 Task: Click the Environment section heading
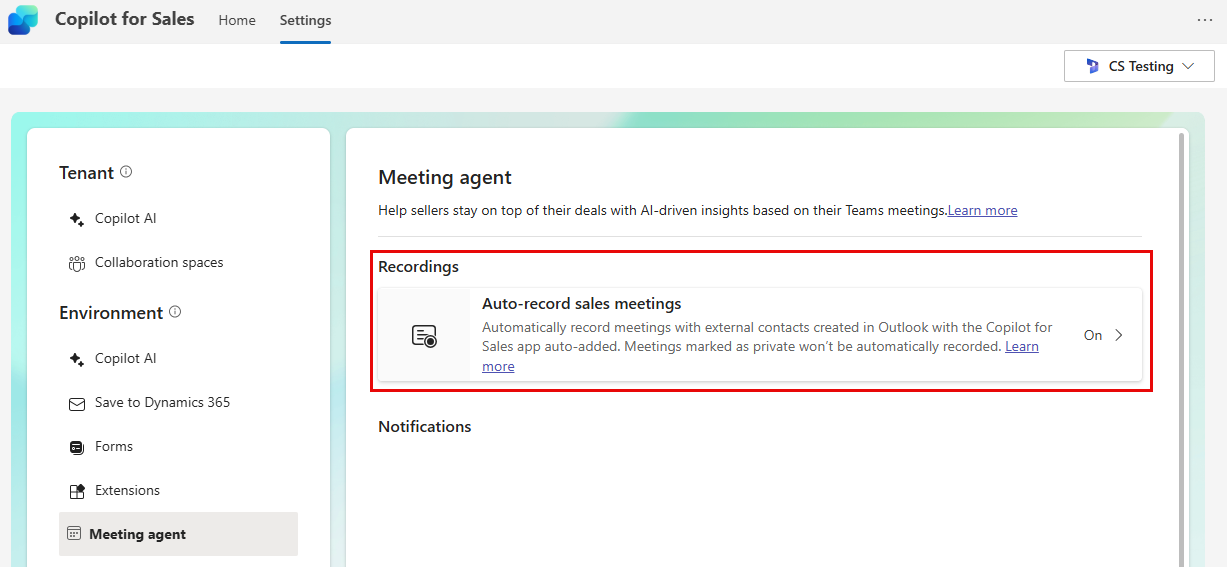tap(111, 313)
